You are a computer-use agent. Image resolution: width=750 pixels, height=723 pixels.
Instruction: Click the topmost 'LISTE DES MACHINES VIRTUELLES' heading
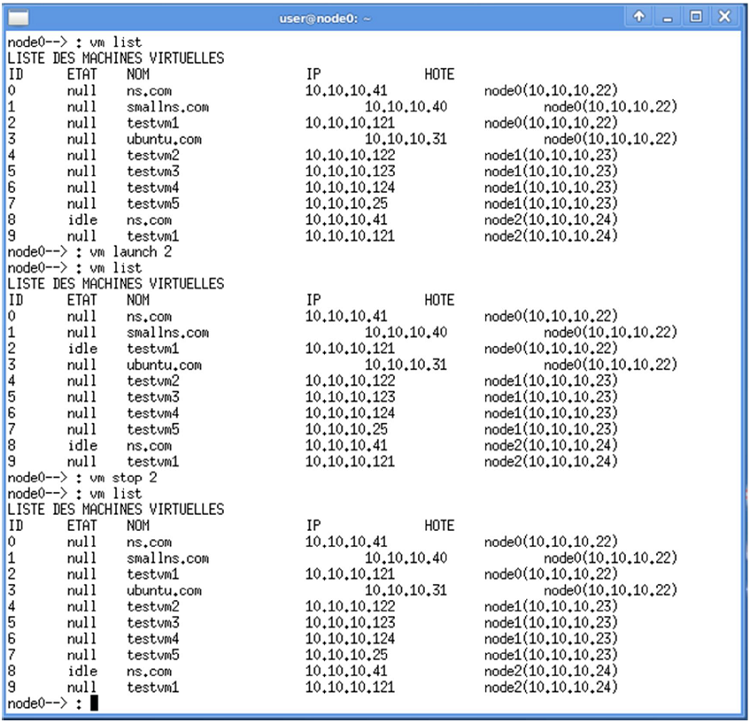[115, 58]
